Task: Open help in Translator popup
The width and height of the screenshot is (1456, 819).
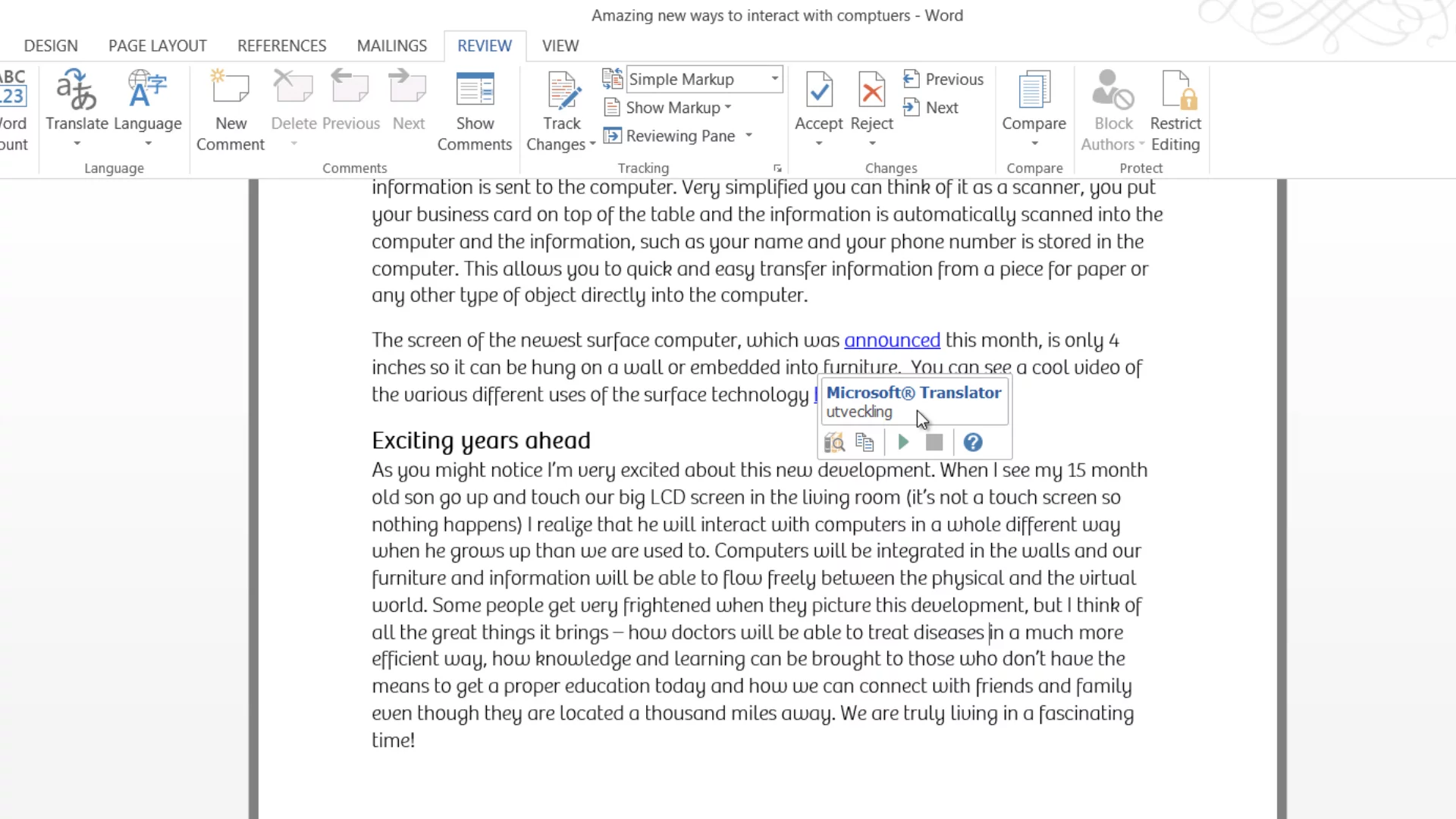Action: tap(973, 442)
